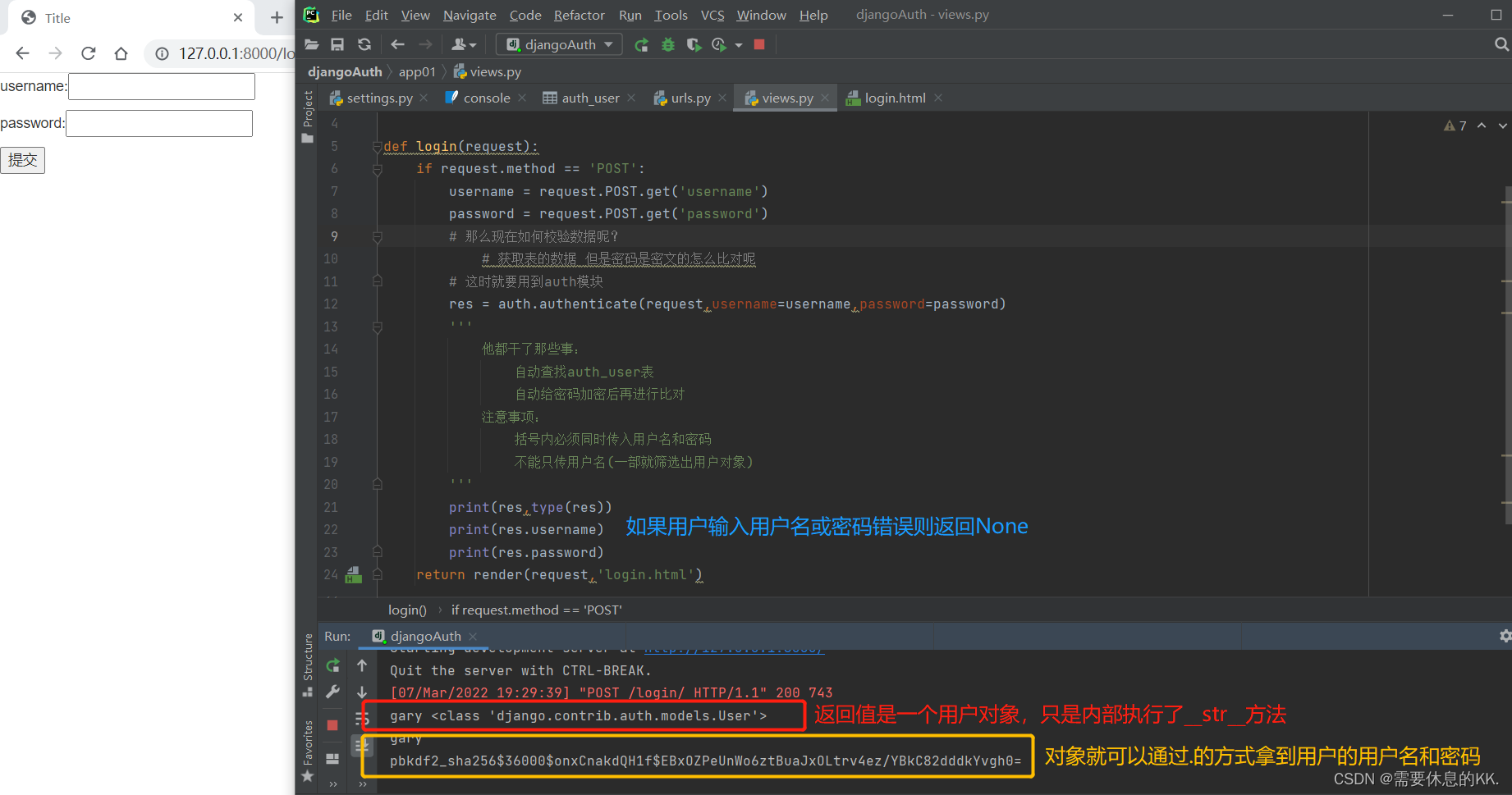Start the Debug bug icon
Screen dimensions: 1512x795
pos(668,44)
